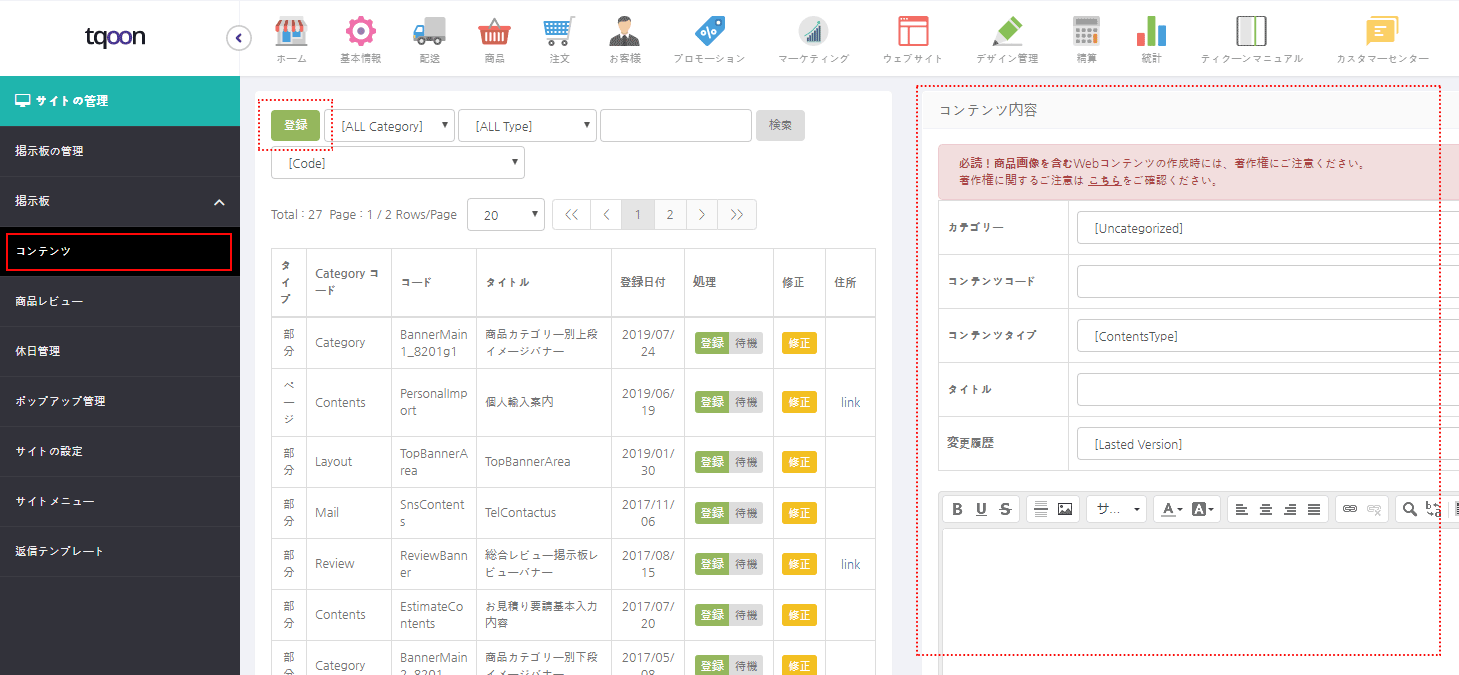Click the link for PersonalImport row
The height and width of the screenshot is (675, 1459).
[850, 402]
